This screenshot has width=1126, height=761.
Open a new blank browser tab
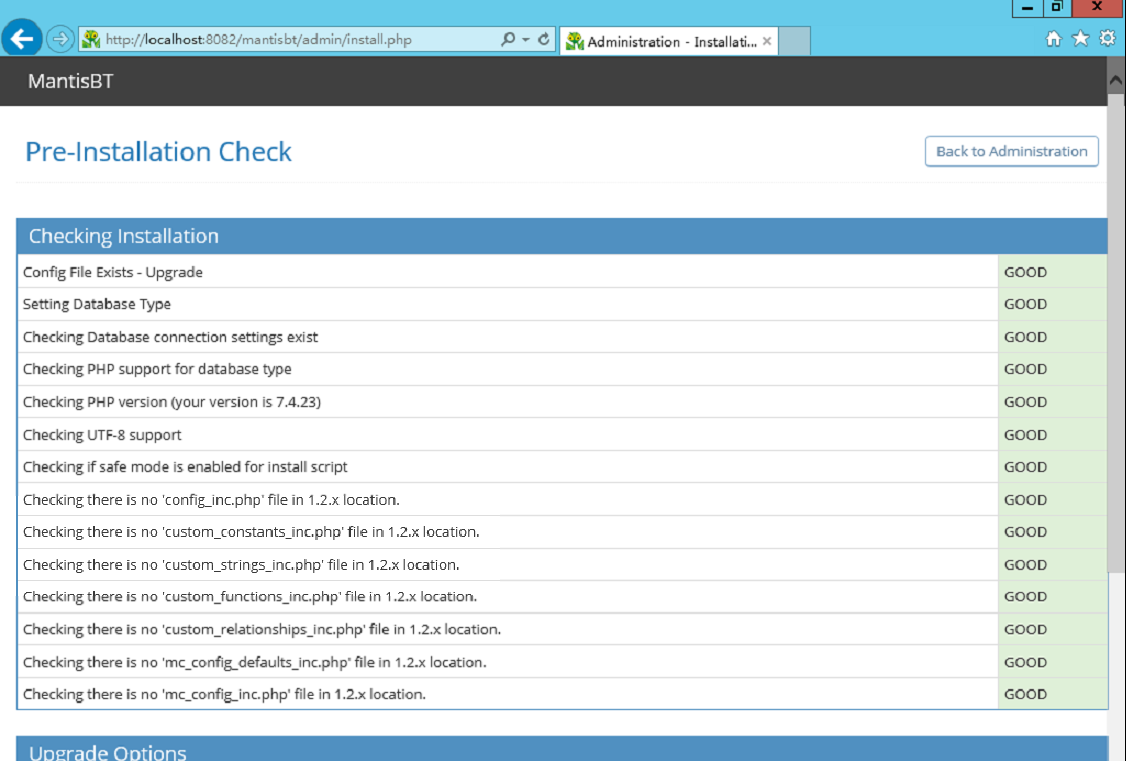point(794,41)
